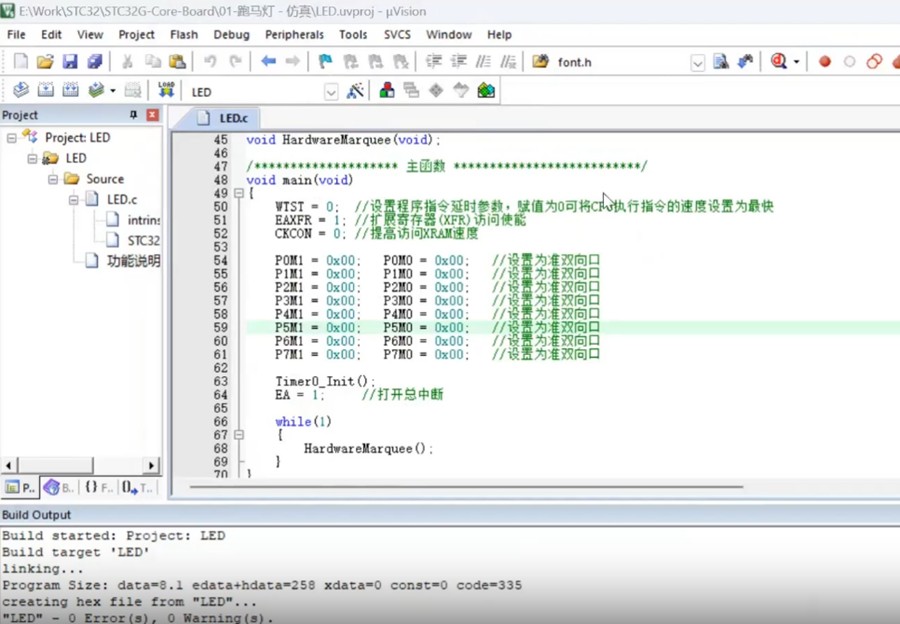
Task: Open the Peripherals menu
Action: 294,34
